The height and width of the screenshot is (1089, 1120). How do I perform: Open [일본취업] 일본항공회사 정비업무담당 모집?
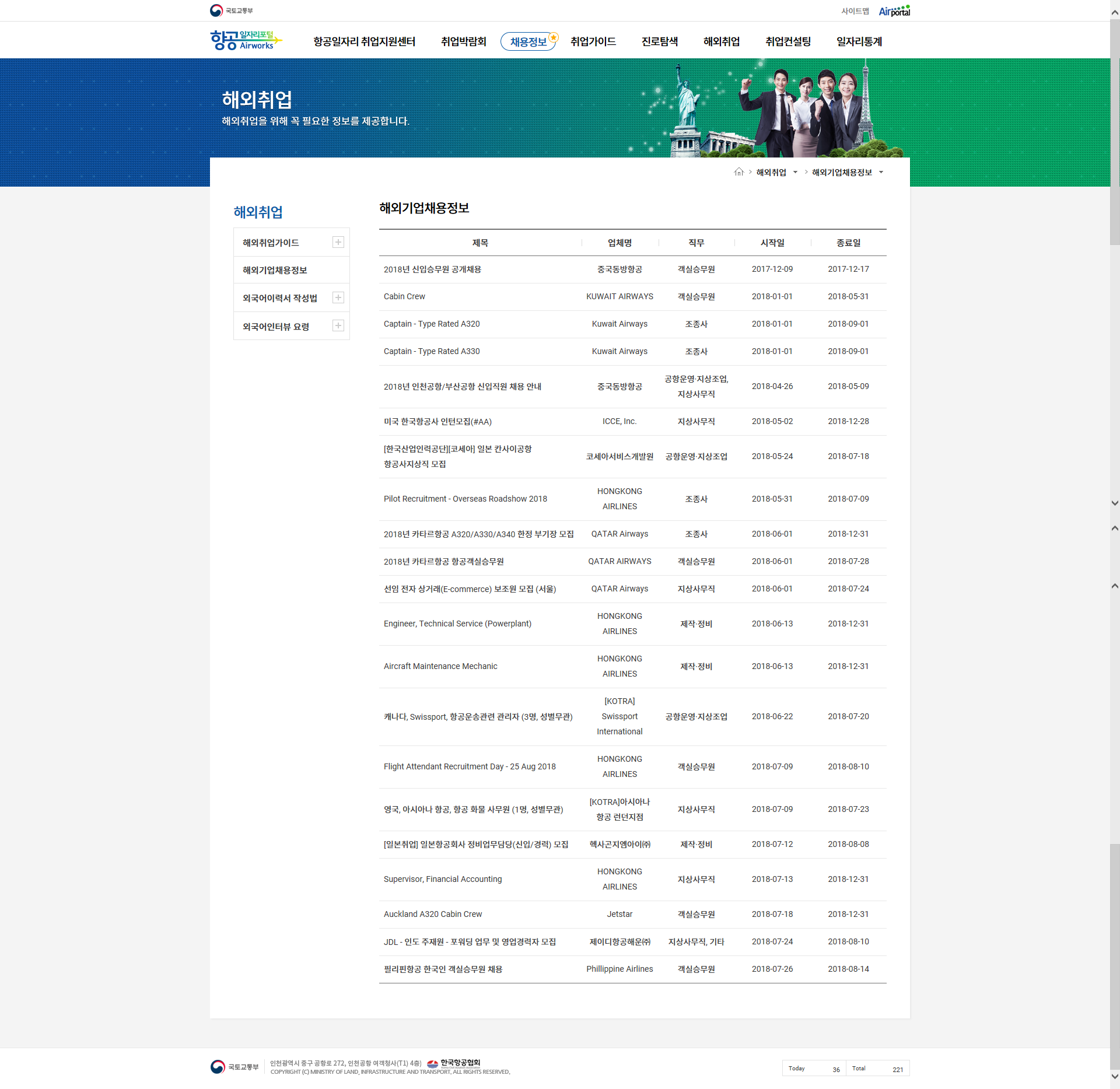coord(476,845)
